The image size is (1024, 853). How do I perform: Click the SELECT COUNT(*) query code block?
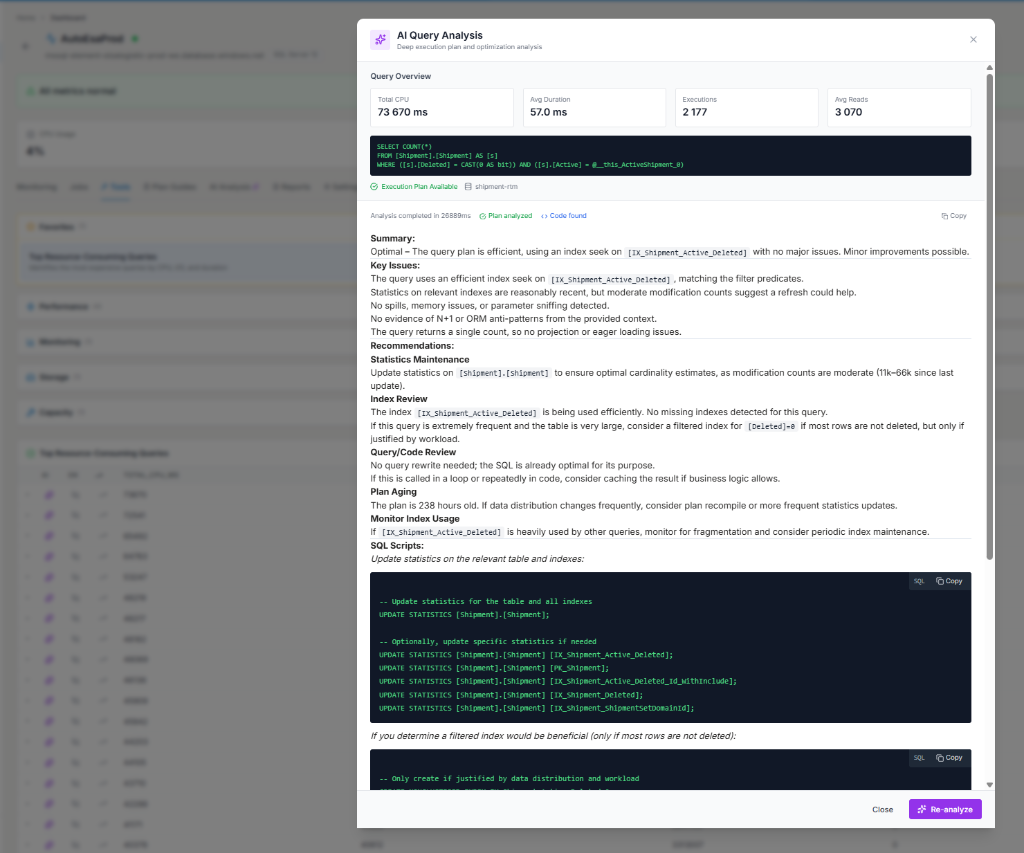tap(670, 155)
